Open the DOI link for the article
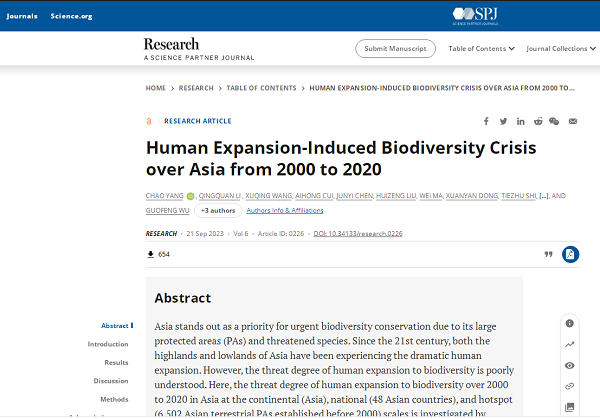The image size is (600, 419). coord(358,233)
